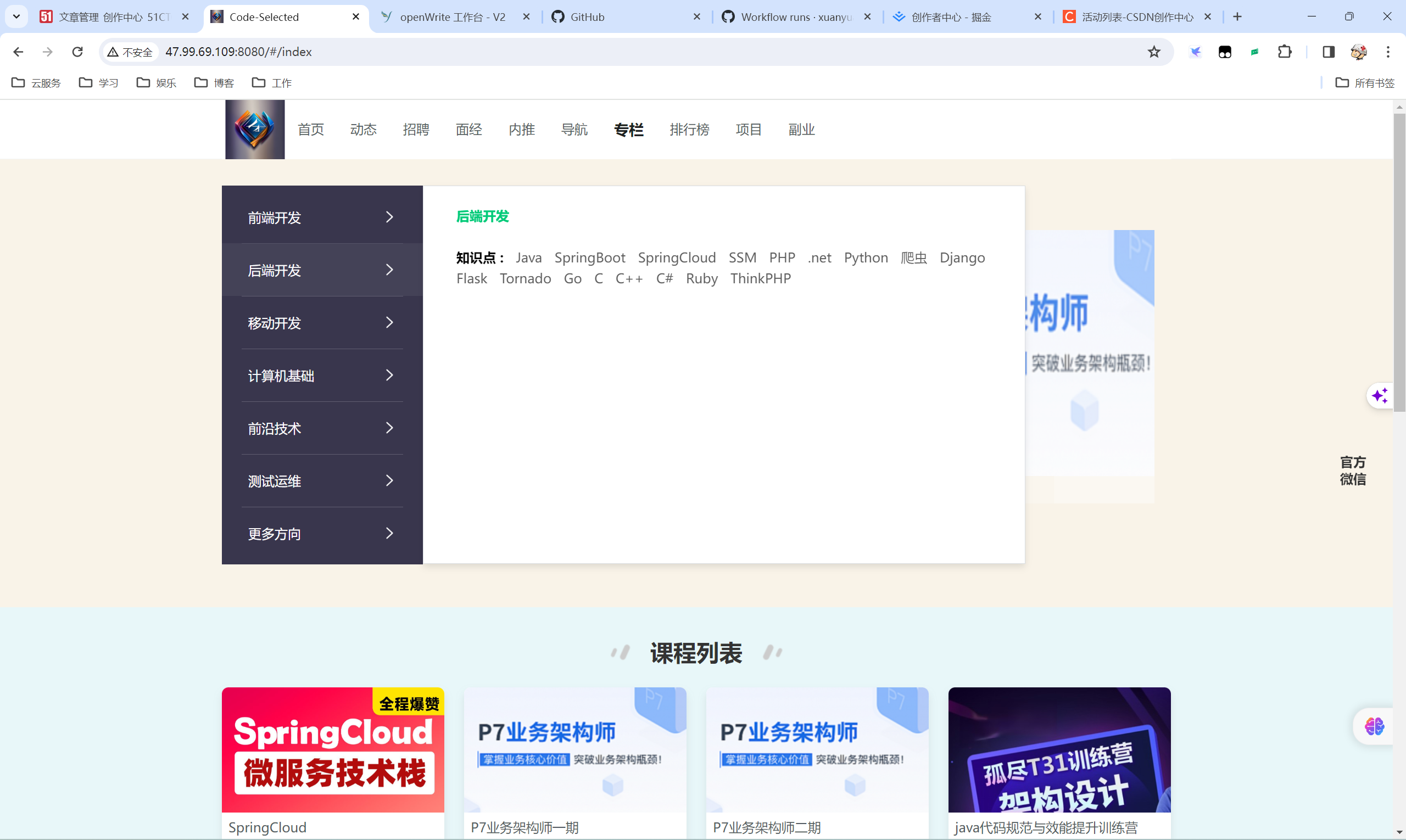The image size is (1406, 840).
Task: Expand the 更多方向 category
Action: point(321,533)
